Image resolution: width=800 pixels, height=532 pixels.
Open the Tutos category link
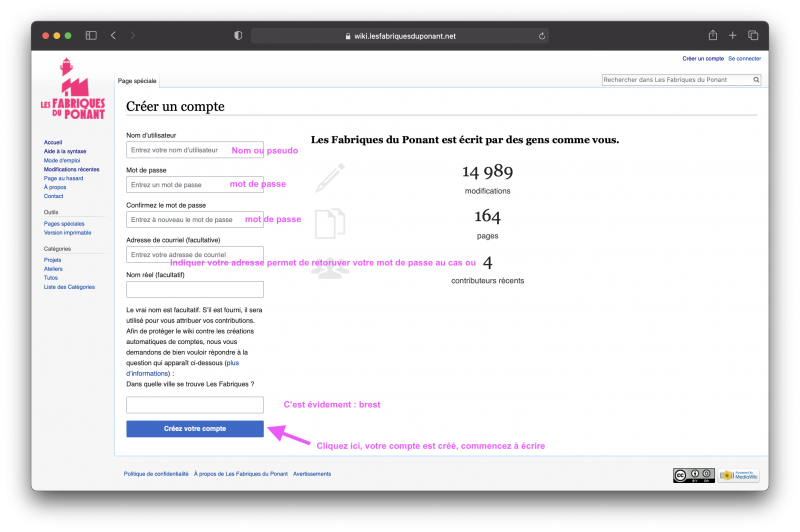pyautogui.click(x=51, y=278)
